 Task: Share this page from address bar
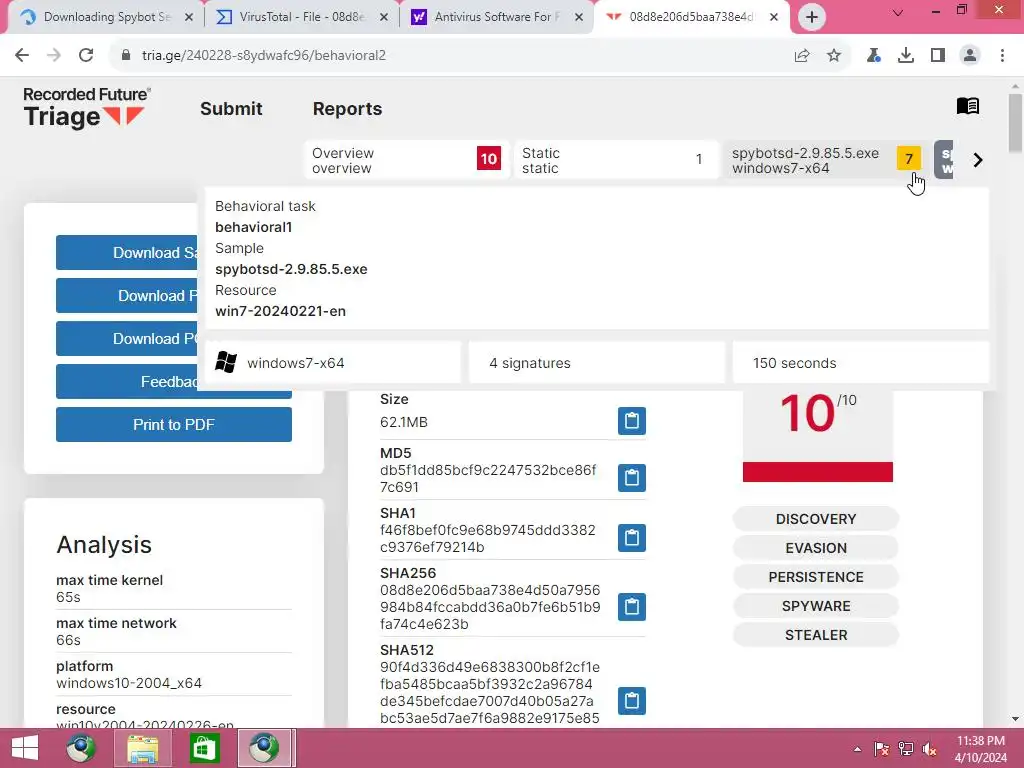click(x=802, y=56)
